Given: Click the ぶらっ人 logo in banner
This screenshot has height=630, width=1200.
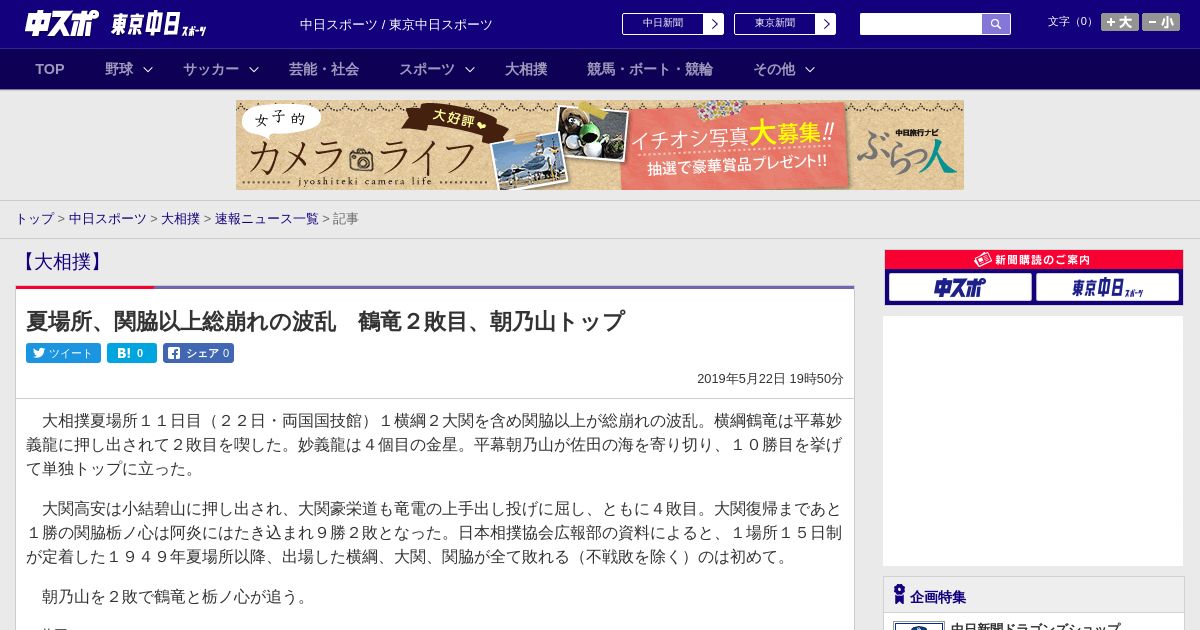Looking at the screenshot, I should coord(907,152).
